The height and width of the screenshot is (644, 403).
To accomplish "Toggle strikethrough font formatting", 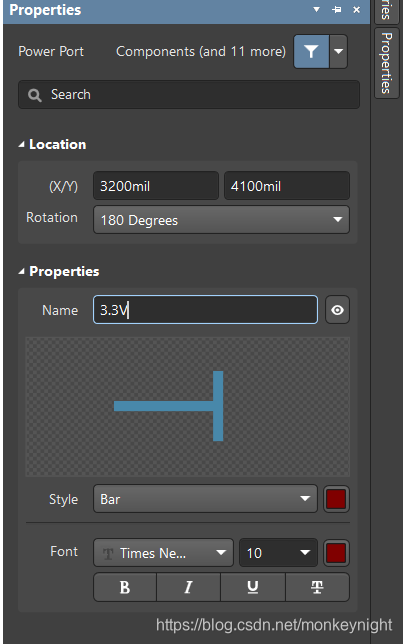I will pyautogui.click(x=317, y=587).
